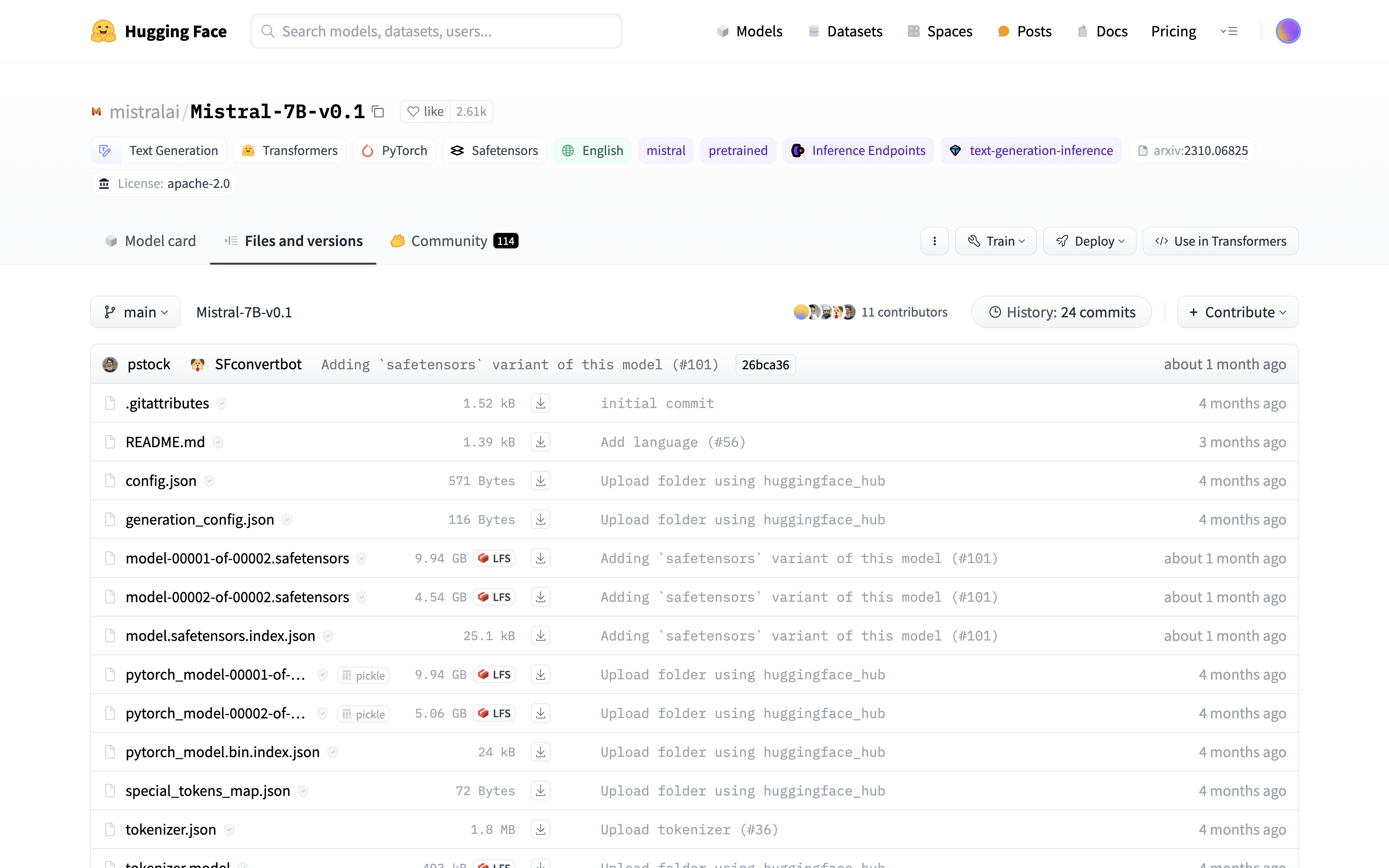Image resolution: width=1389 pixels, height=868 pixels.
Task: Click the shield icon next to tokenizer.json
Action: click(x=229, y=830)
